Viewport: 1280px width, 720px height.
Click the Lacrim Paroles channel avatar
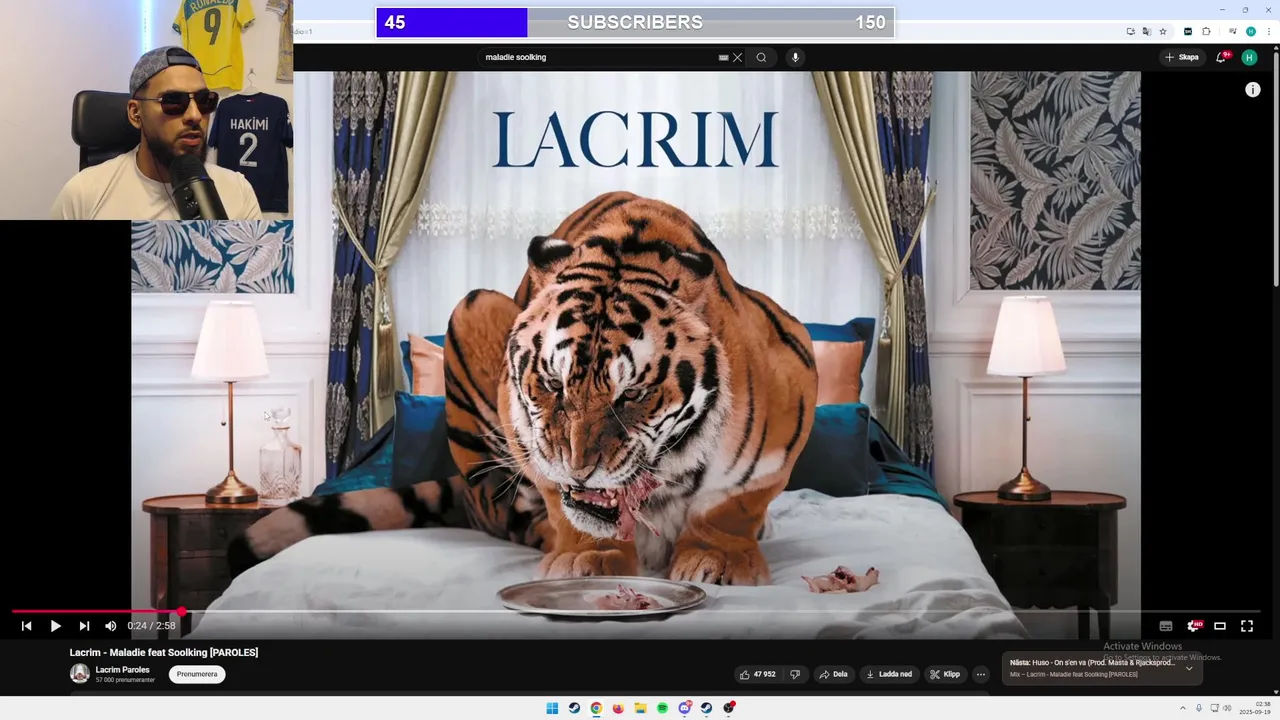(79, 674)
